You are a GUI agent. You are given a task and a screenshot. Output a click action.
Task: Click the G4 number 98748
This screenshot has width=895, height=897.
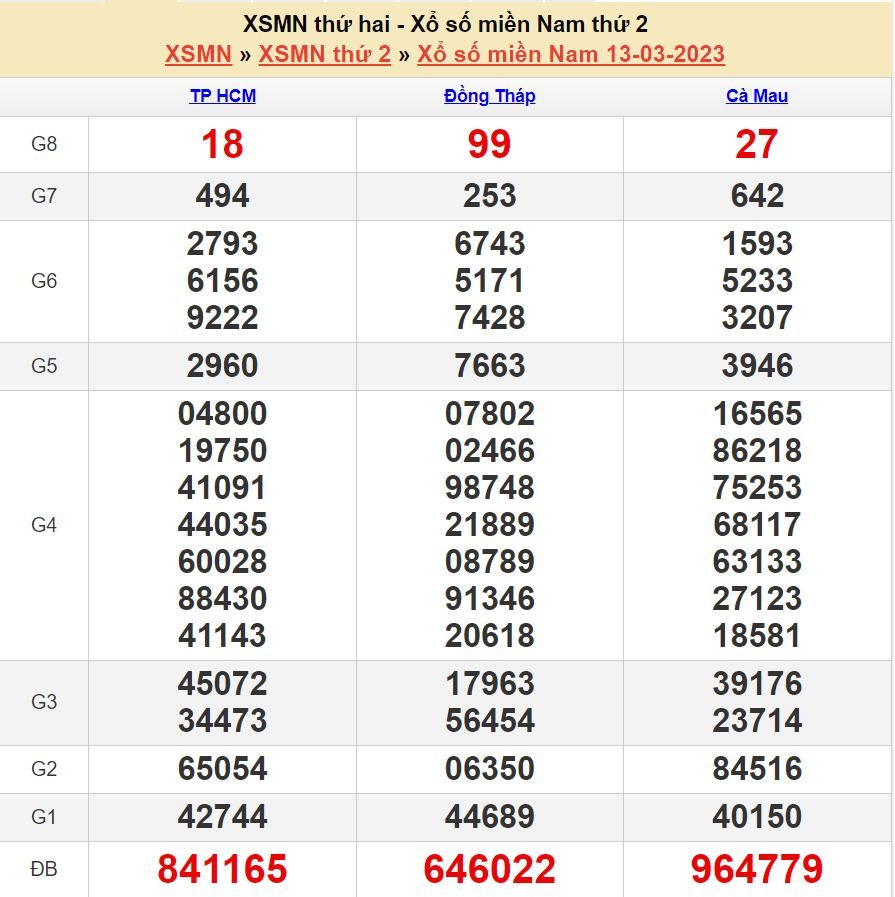click(x=490, y=488)
